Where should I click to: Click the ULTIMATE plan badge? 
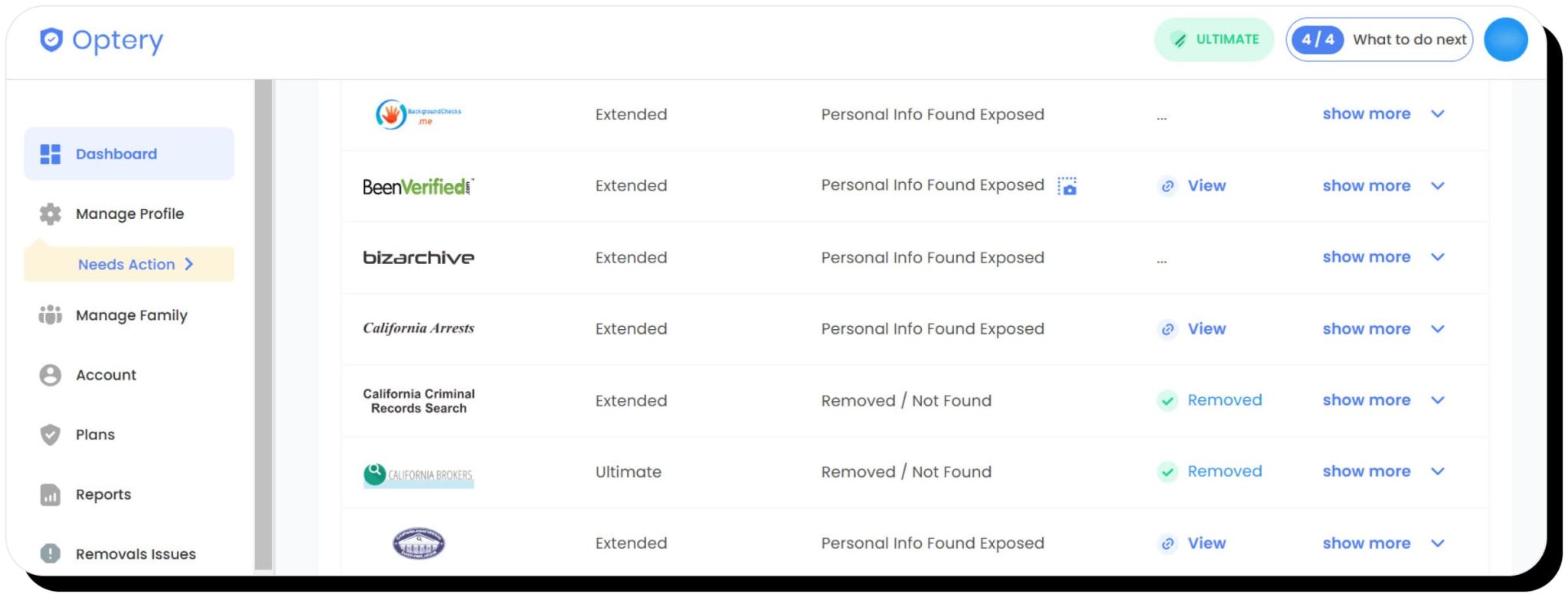coord(1214,39)
